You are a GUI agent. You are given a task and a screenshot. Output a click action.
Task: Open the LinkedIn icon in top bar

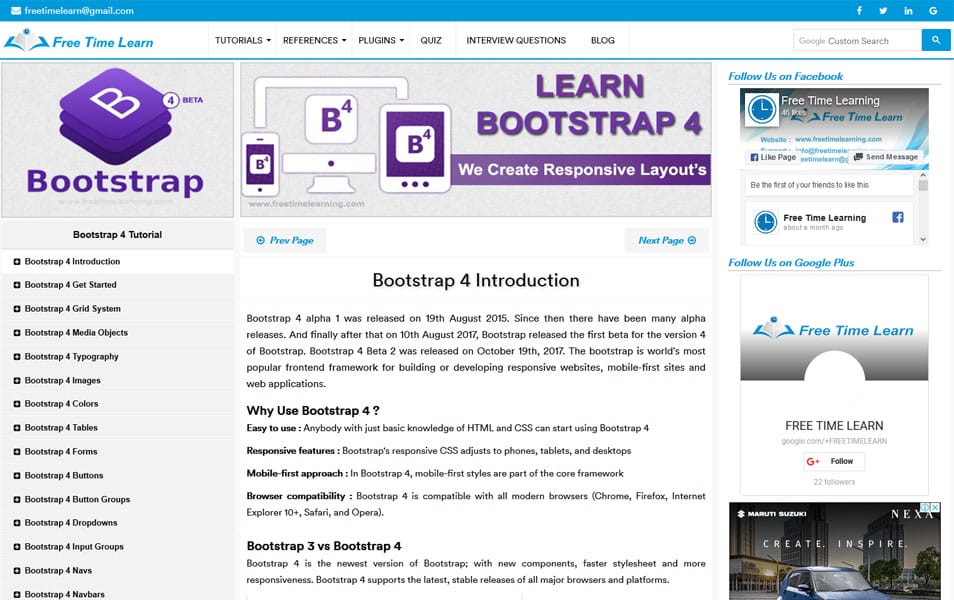click(x=908, y=10)
